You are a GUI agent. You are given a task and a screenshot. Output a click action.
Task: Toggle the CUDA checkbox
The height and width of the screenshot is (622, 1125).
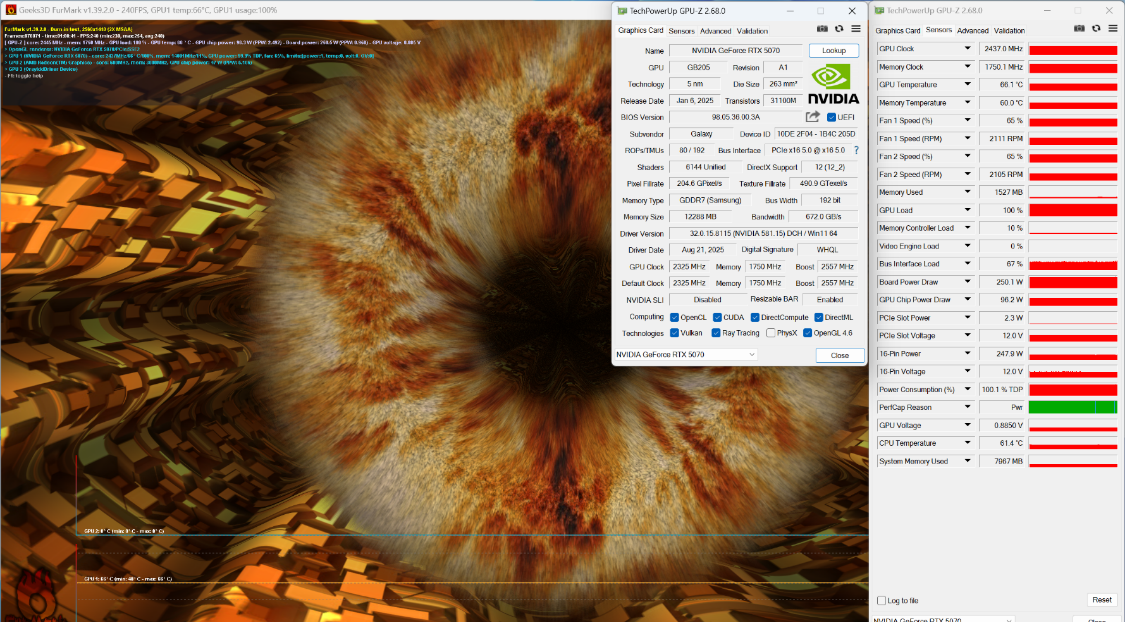[717, 317]
